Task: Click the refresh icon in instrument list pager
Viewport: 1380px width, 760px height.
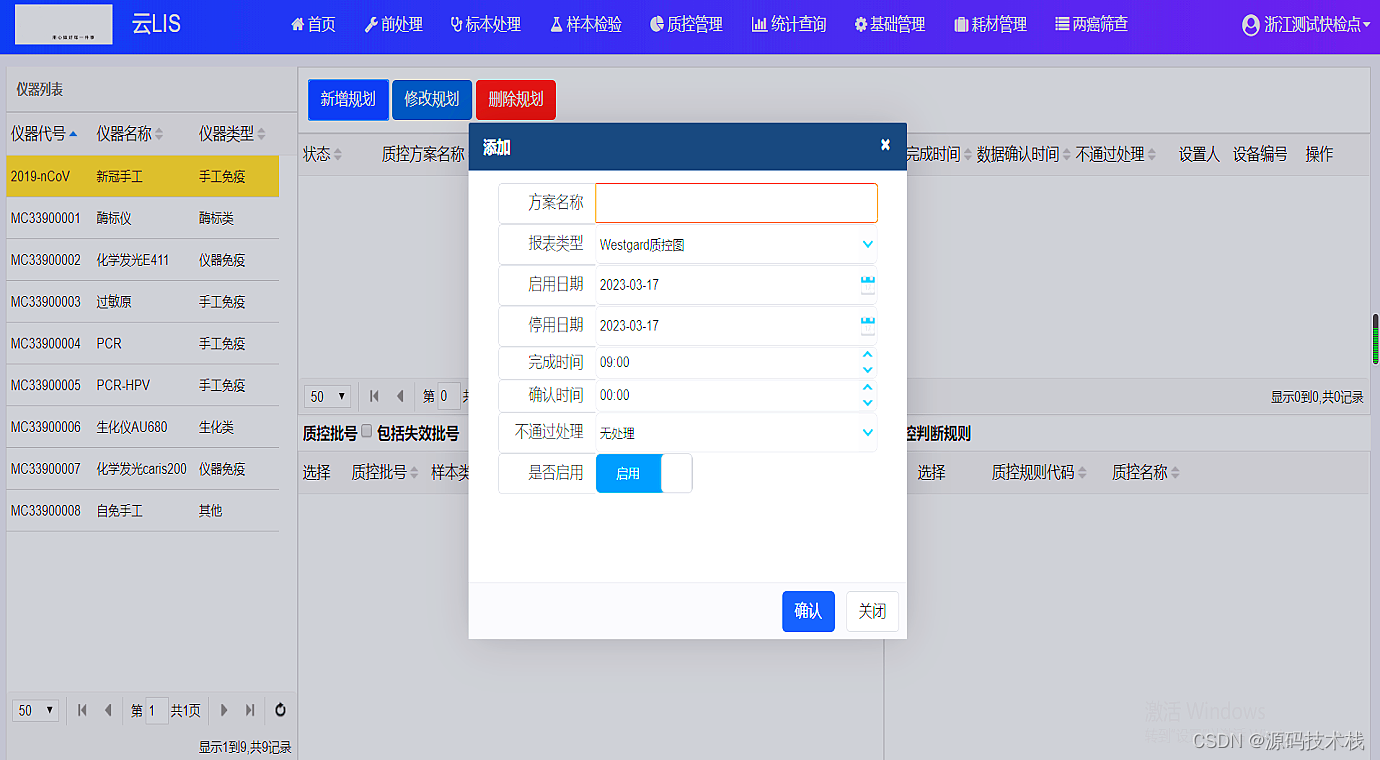Action: [280, 710]
